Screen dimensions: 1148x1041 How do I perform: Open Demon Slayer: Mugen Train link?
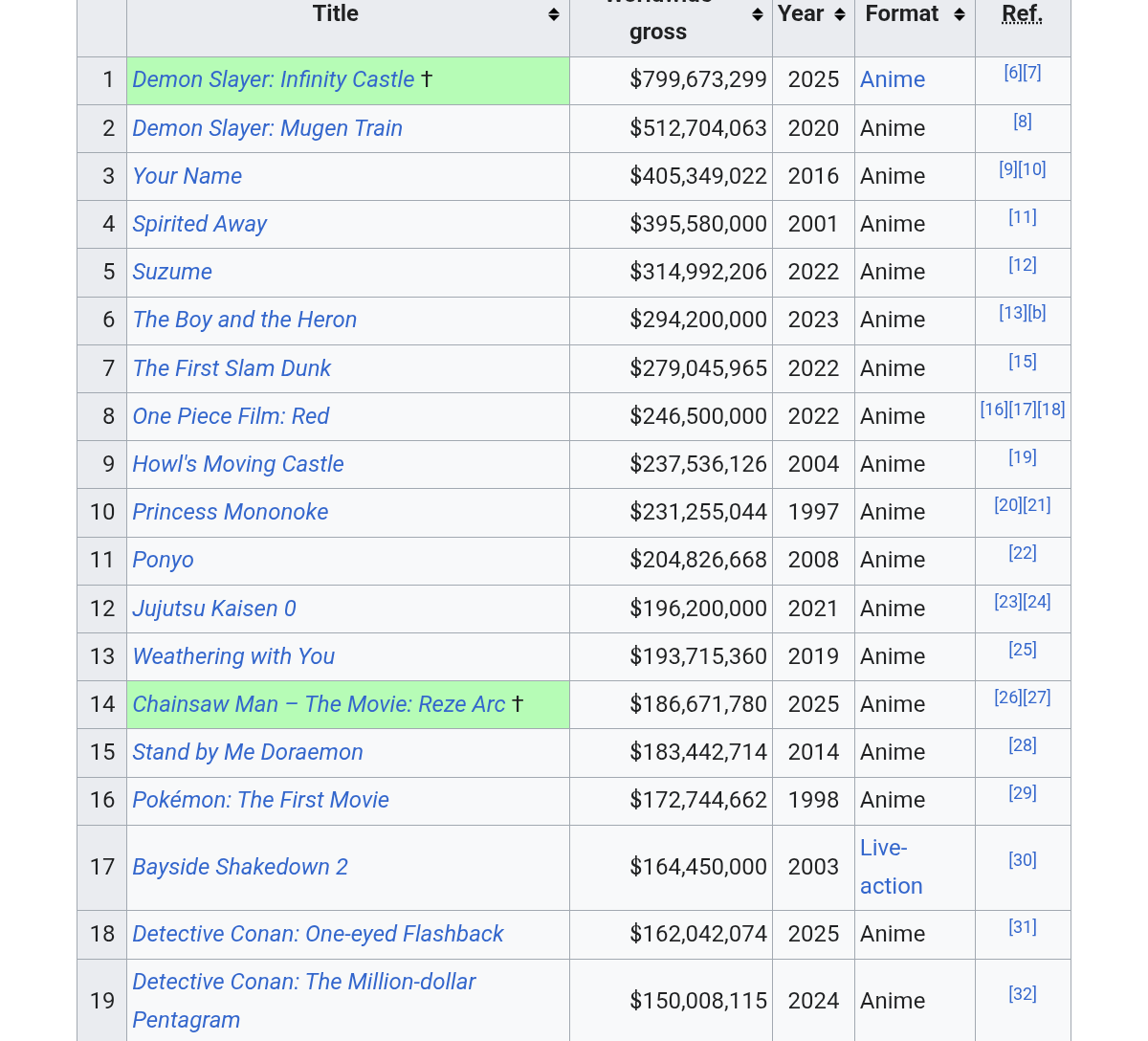[268, 128]
